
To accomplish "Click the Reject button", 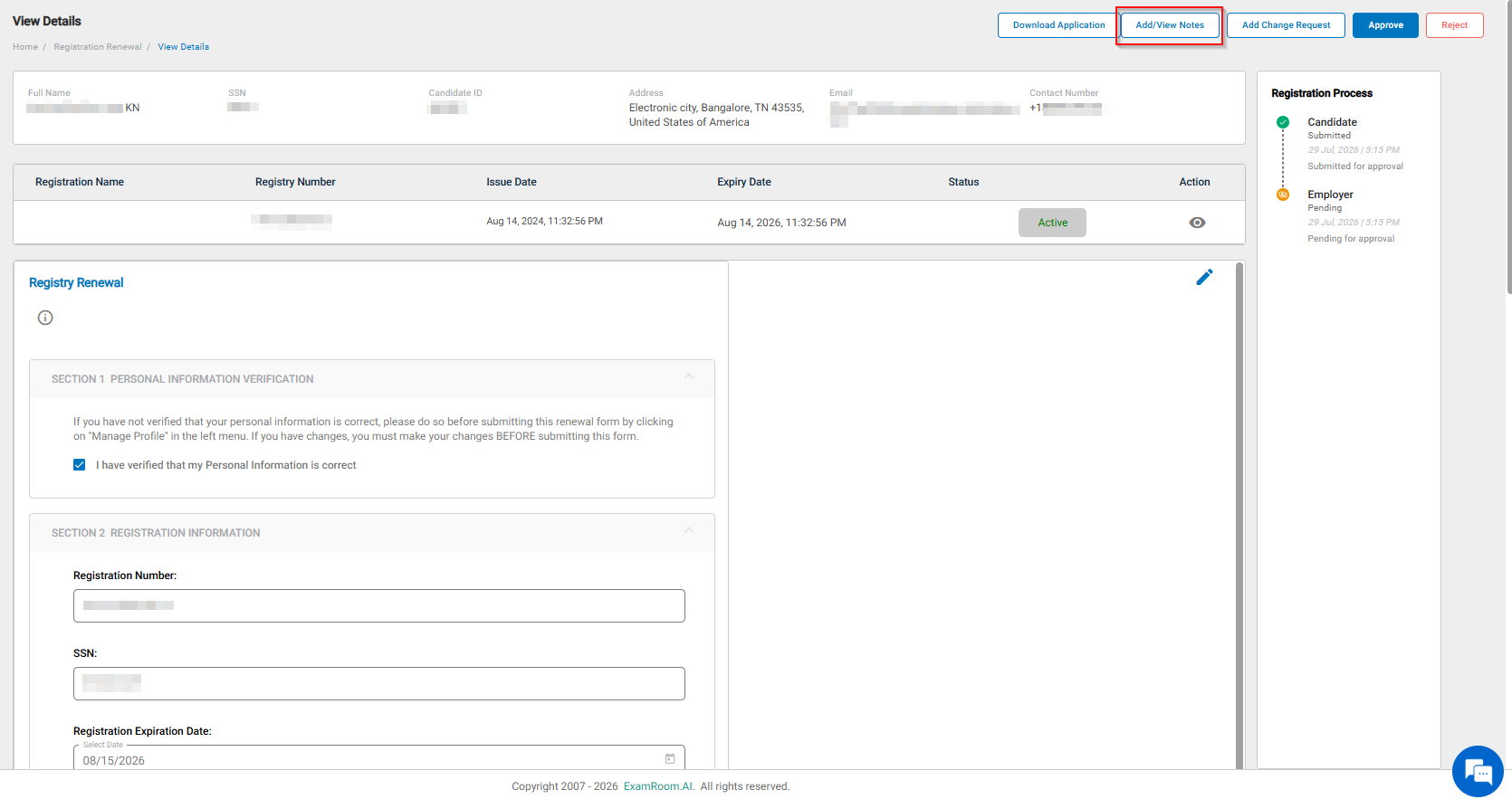I will [1455, 25].
